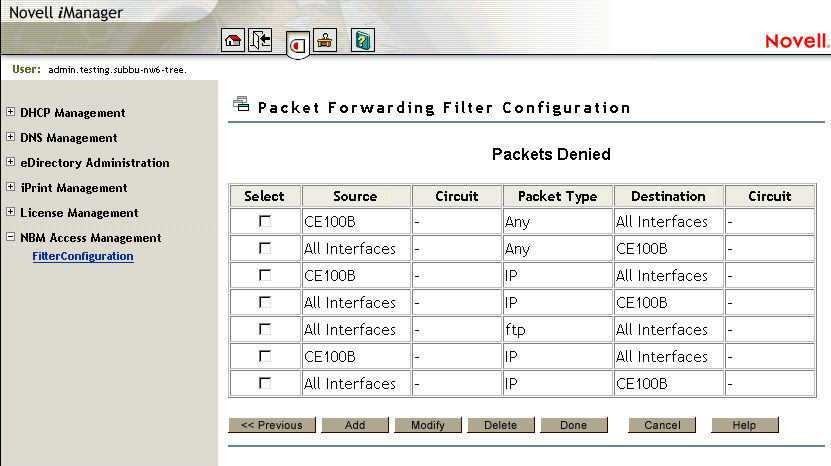Click the user name admin.testing.subbu-nw6-tree
The image size is (831, 466).
(117, 69)
